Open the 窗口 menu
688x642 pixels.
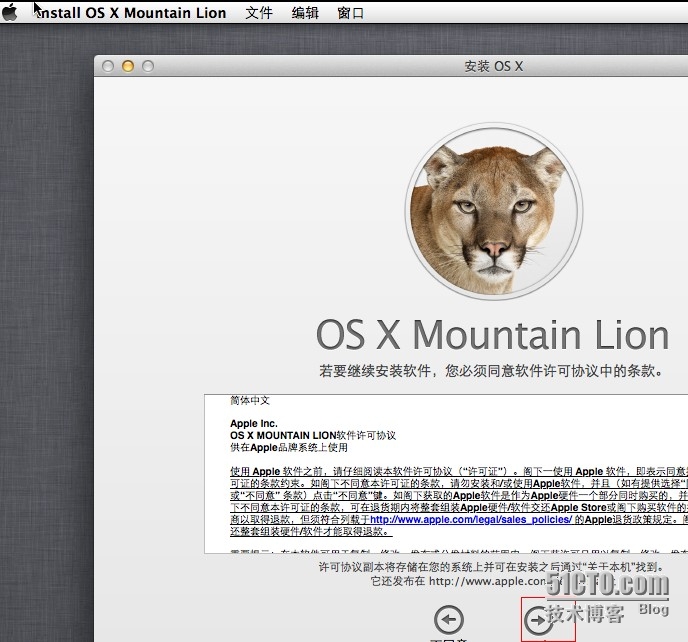pyautogui.click(x=351, y=13)
